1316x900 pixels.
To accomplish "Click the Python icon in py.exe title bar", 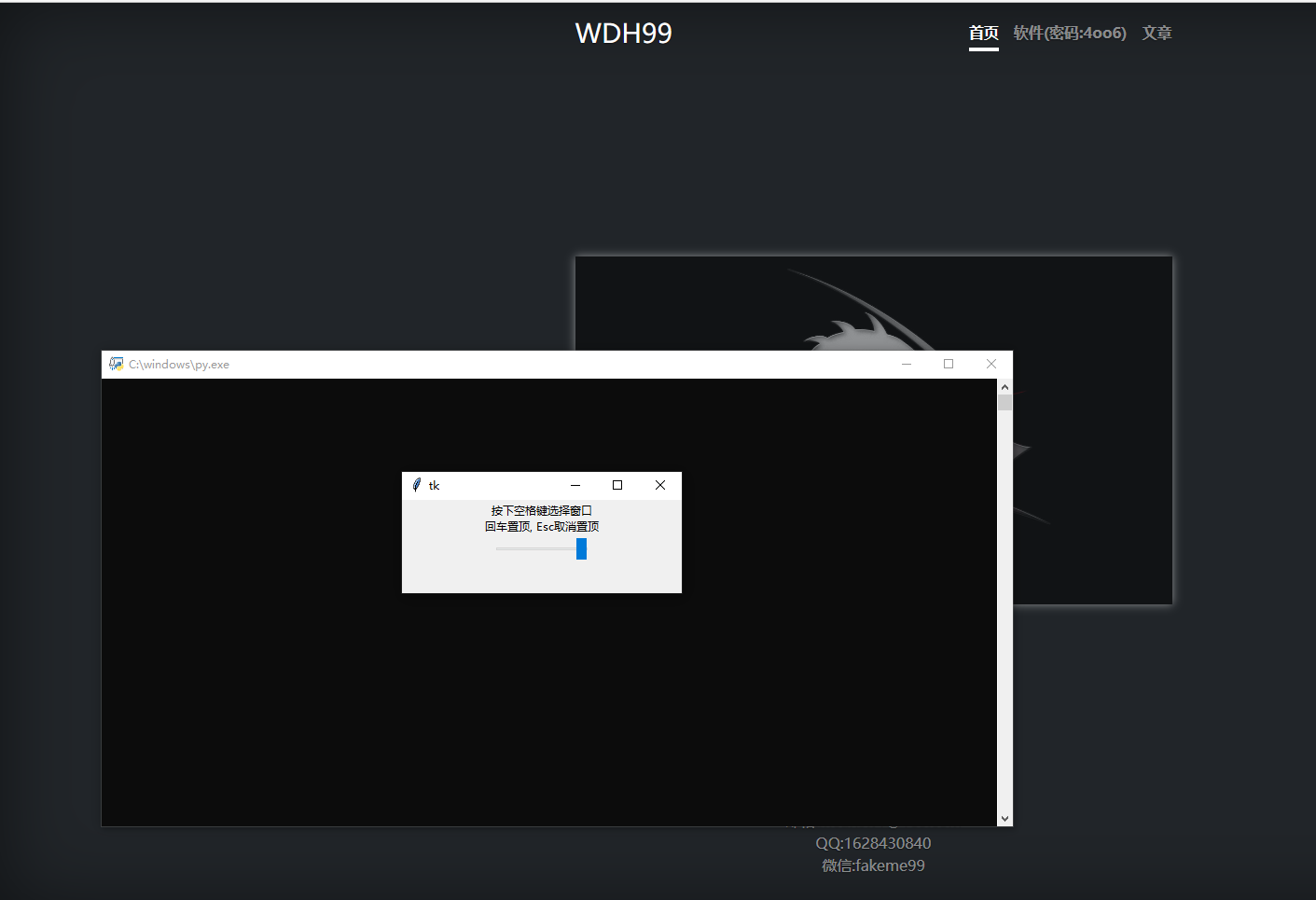I will tap(117, 364).
